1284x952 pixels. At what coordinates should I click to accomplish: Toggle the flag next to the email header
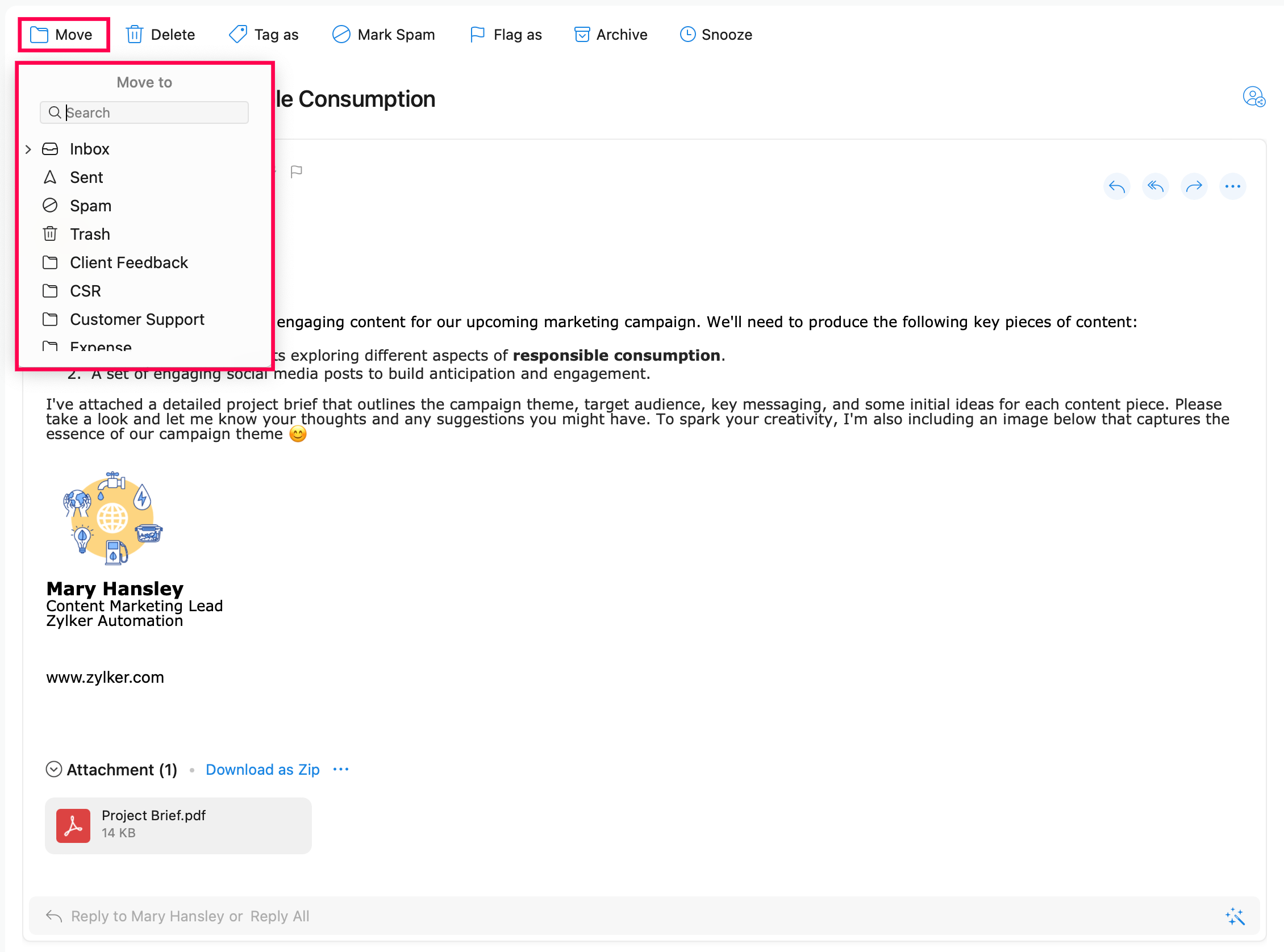coord(296,171)
